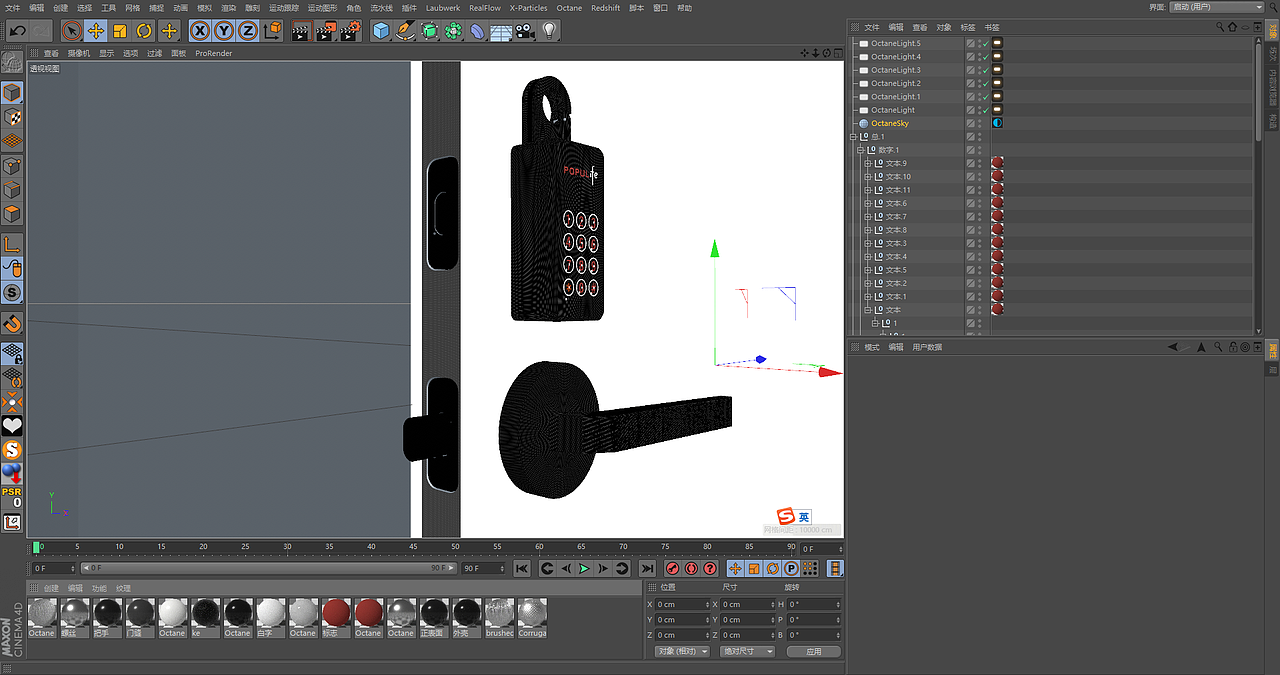Screen dimensions: 1280x675
Task: Click the Subdivision Surface generator icon
Action: pyautogui.click(x=429, y=31)
